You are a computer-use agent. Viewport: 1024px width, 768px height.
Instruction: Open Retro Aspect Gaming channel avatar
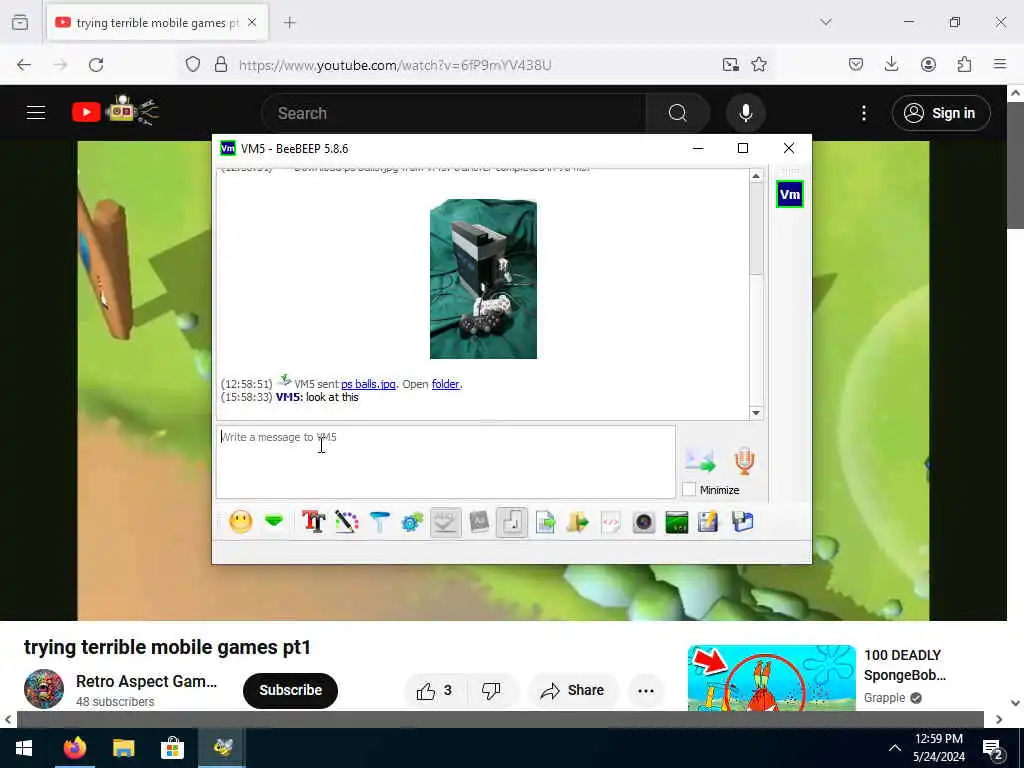pos(44,689)
